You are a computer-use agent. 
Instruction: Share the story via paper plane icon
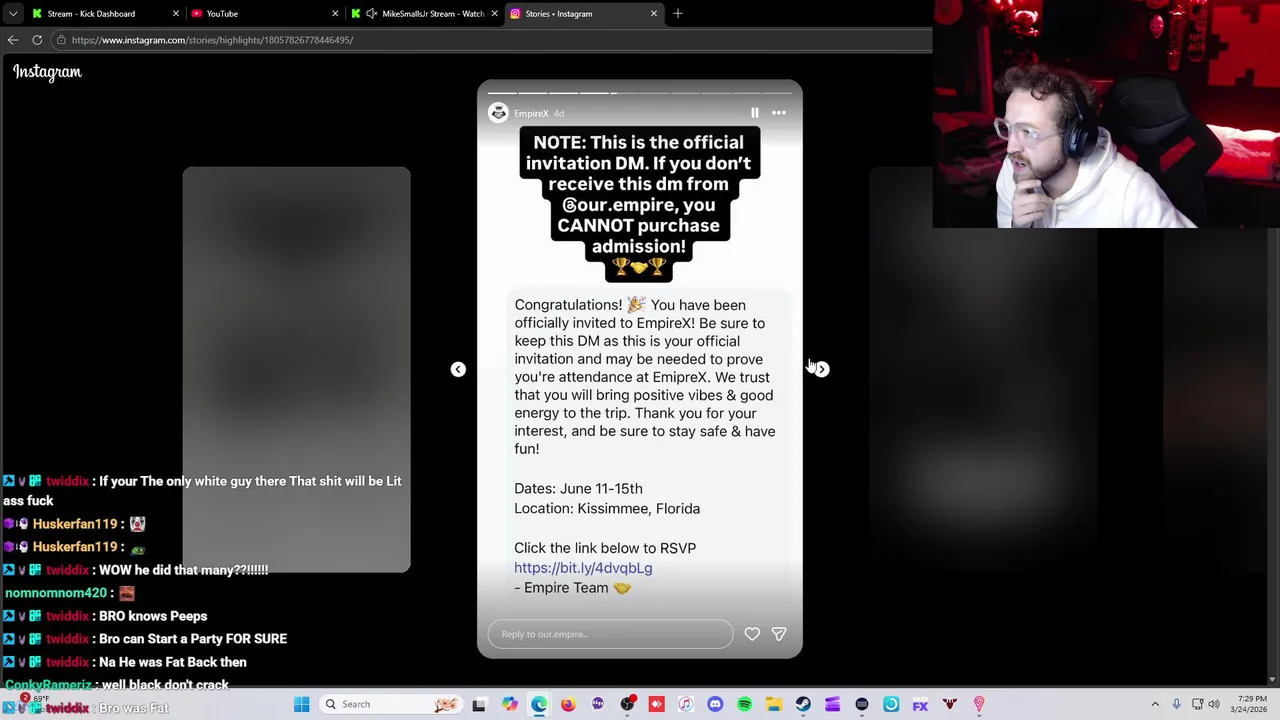pyautogui.click(x=779, y=634)
